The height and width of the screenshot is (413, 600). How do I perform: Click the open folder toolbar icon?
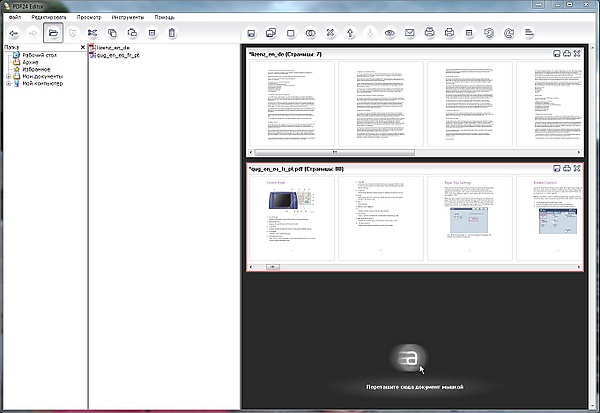53,33
